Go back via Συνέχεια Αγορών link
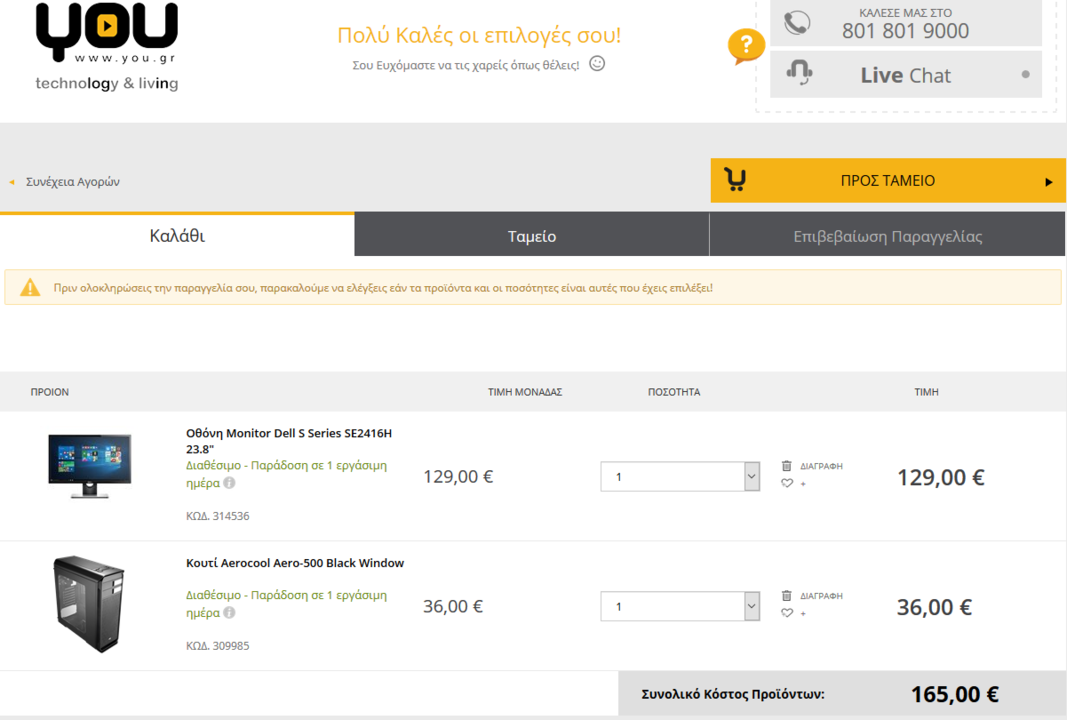The width and height of the screenshot is (1067, 720). pyautogui.click(x=73, y=182)
